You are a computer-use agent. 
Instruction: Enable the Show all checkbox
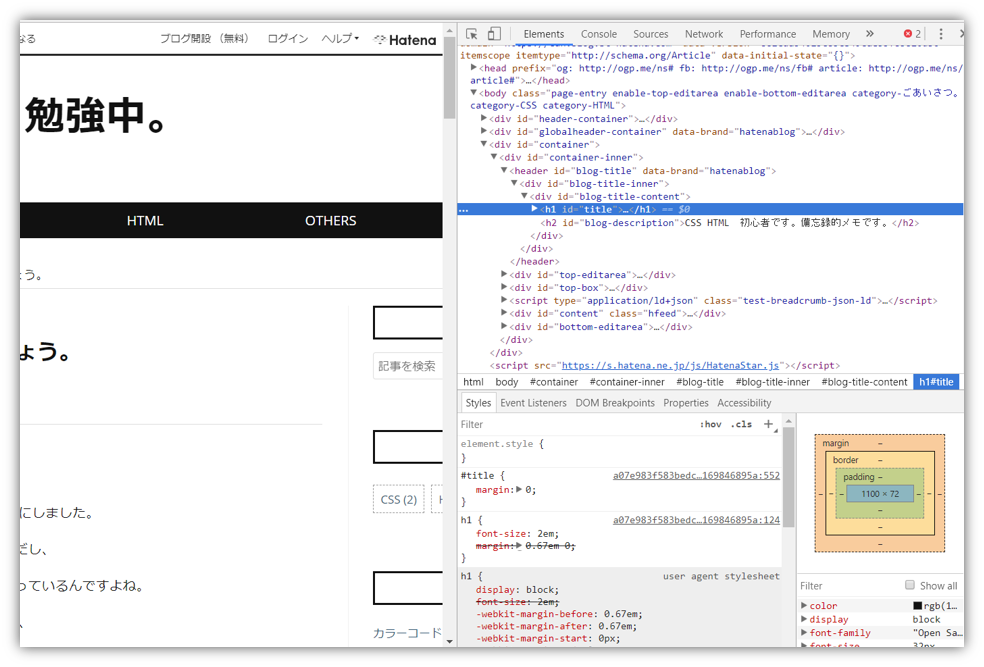click(x=909, y=585)
